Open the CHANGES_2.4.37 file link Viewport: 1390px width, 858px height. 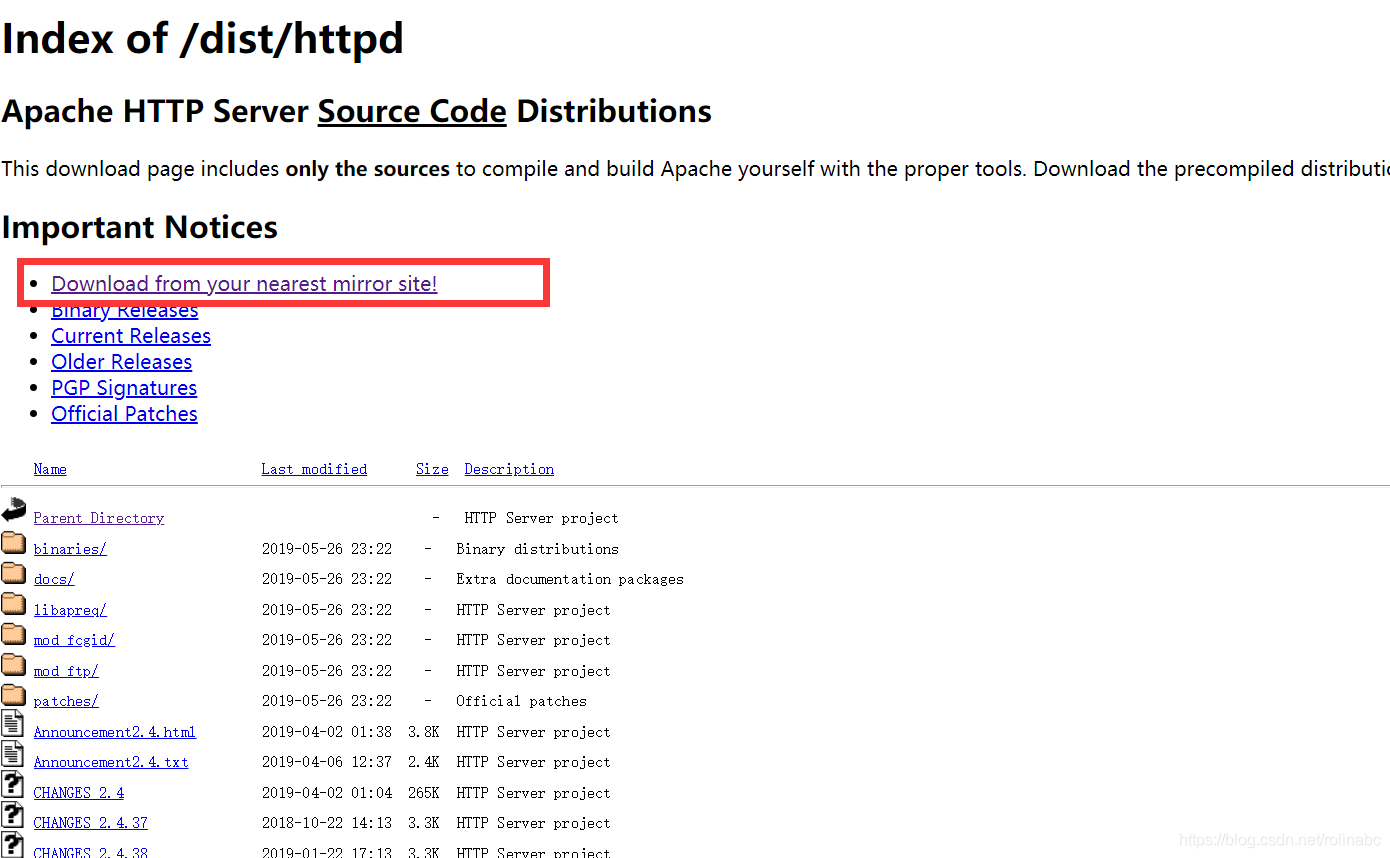tap(91, 823)
